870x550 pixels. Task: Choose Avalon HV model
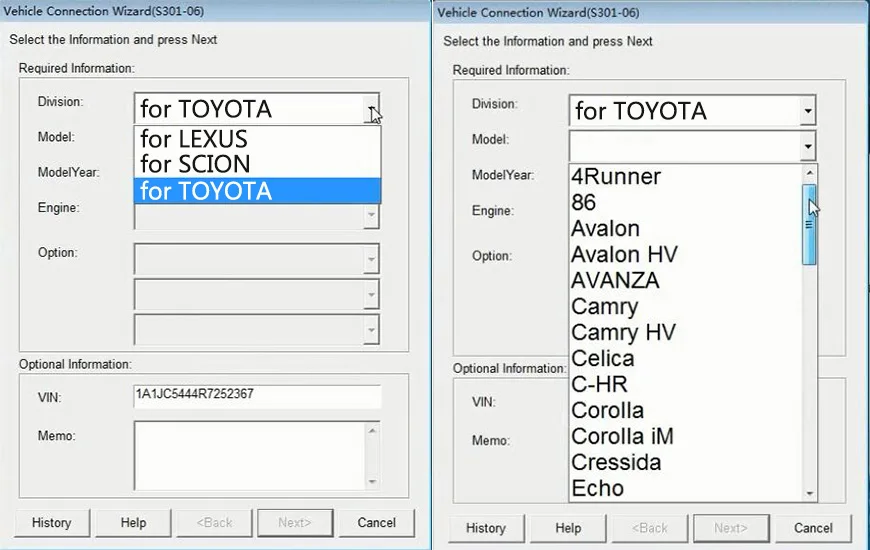pyautogui.click(x=686, y=254)
